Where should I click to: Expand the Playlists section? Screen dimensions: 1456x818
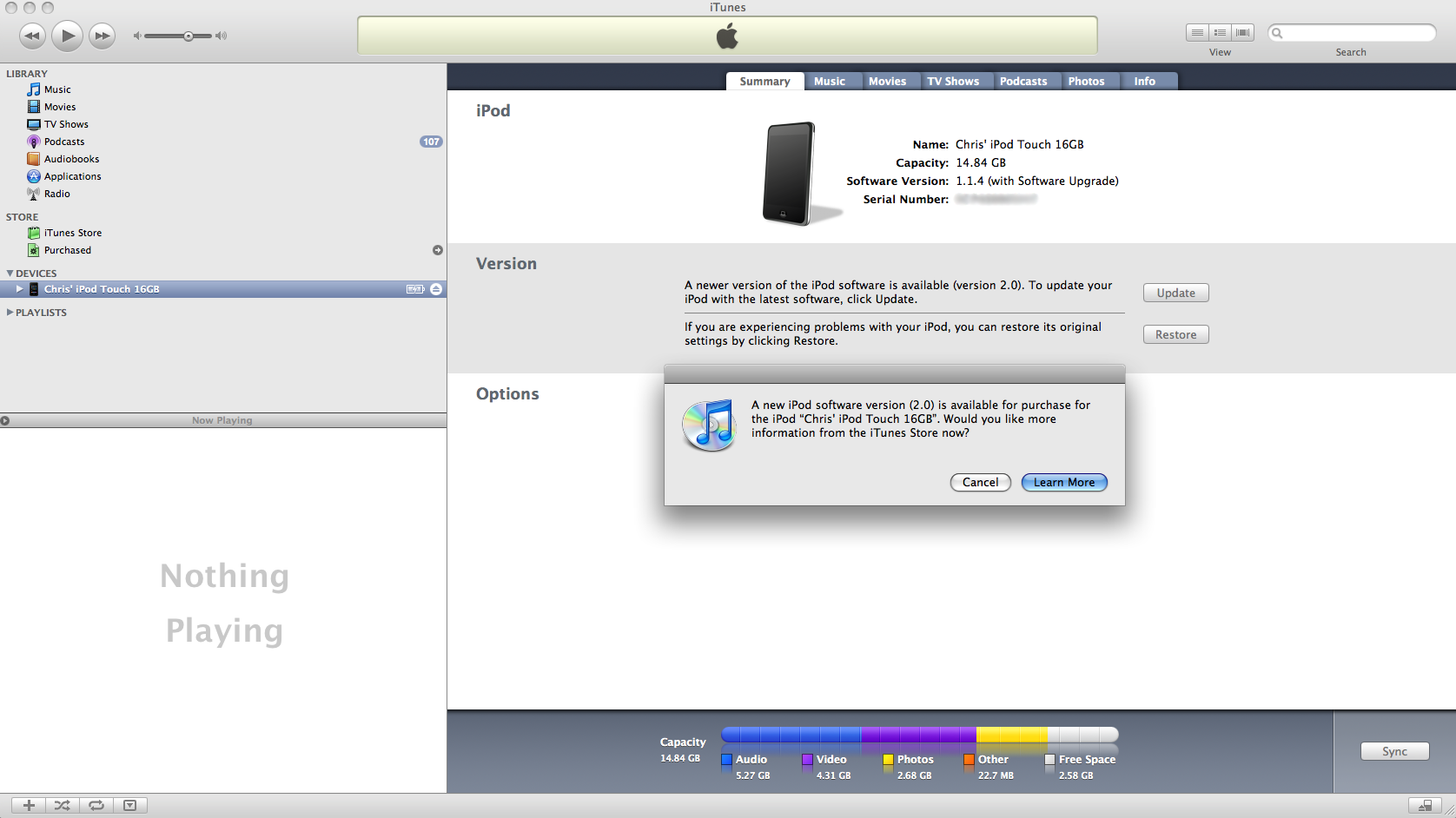[10, 313]
